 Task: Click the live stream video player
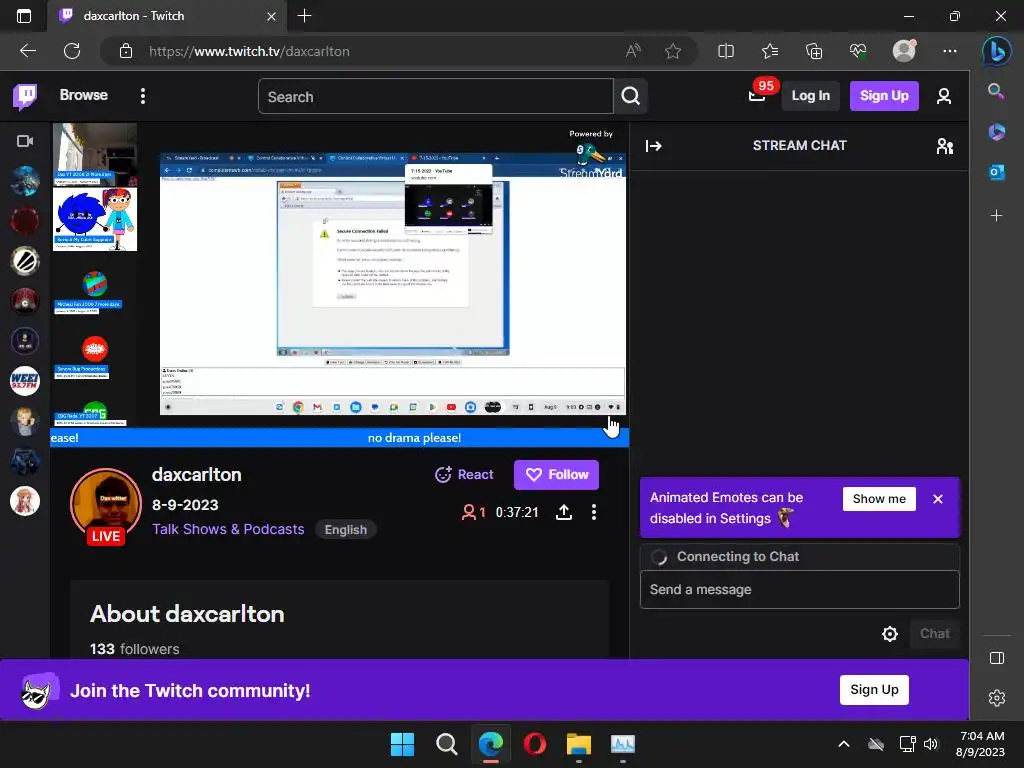point(340,285)
